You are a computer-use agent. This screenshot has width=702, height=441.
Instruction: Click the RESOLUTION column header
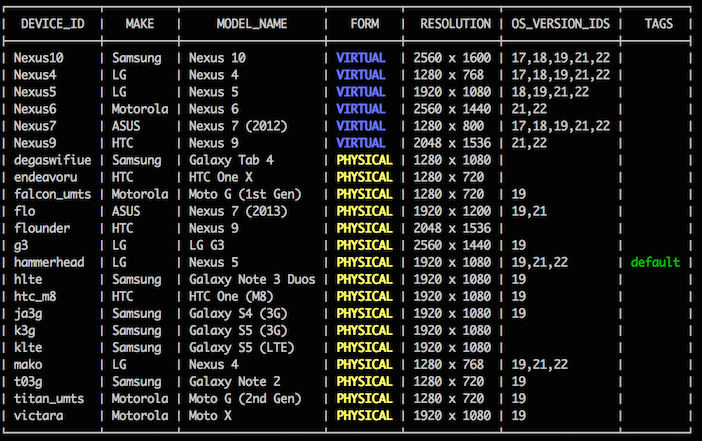coord(455,24)
